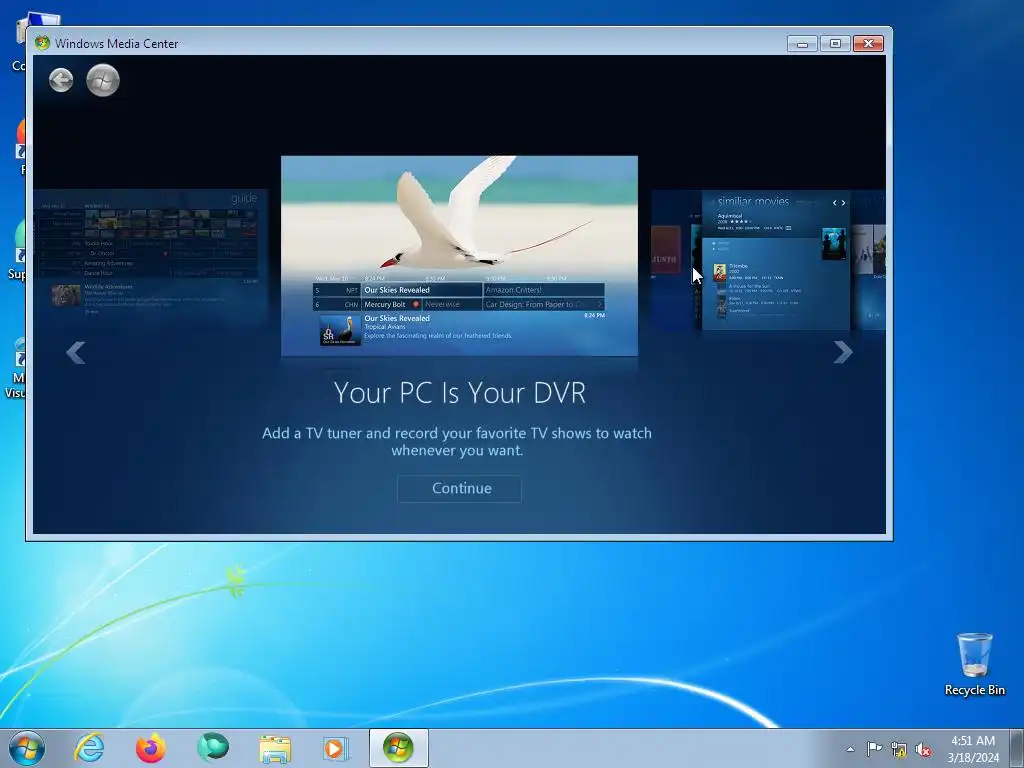Select the DVR bird preview image

(459, 256)
